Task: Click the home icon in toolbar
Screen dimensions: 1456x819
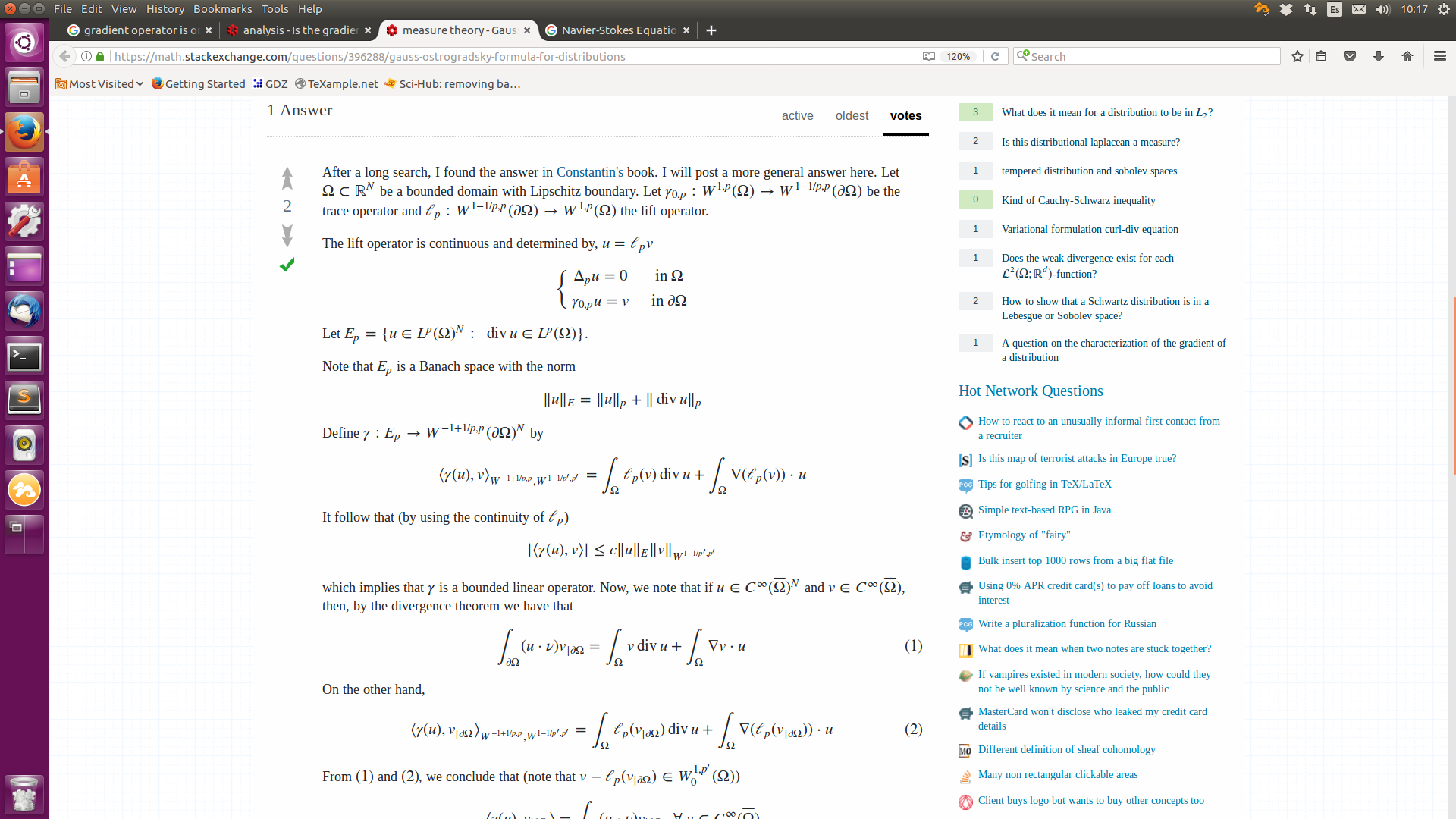Action: tap(1407, 56)
